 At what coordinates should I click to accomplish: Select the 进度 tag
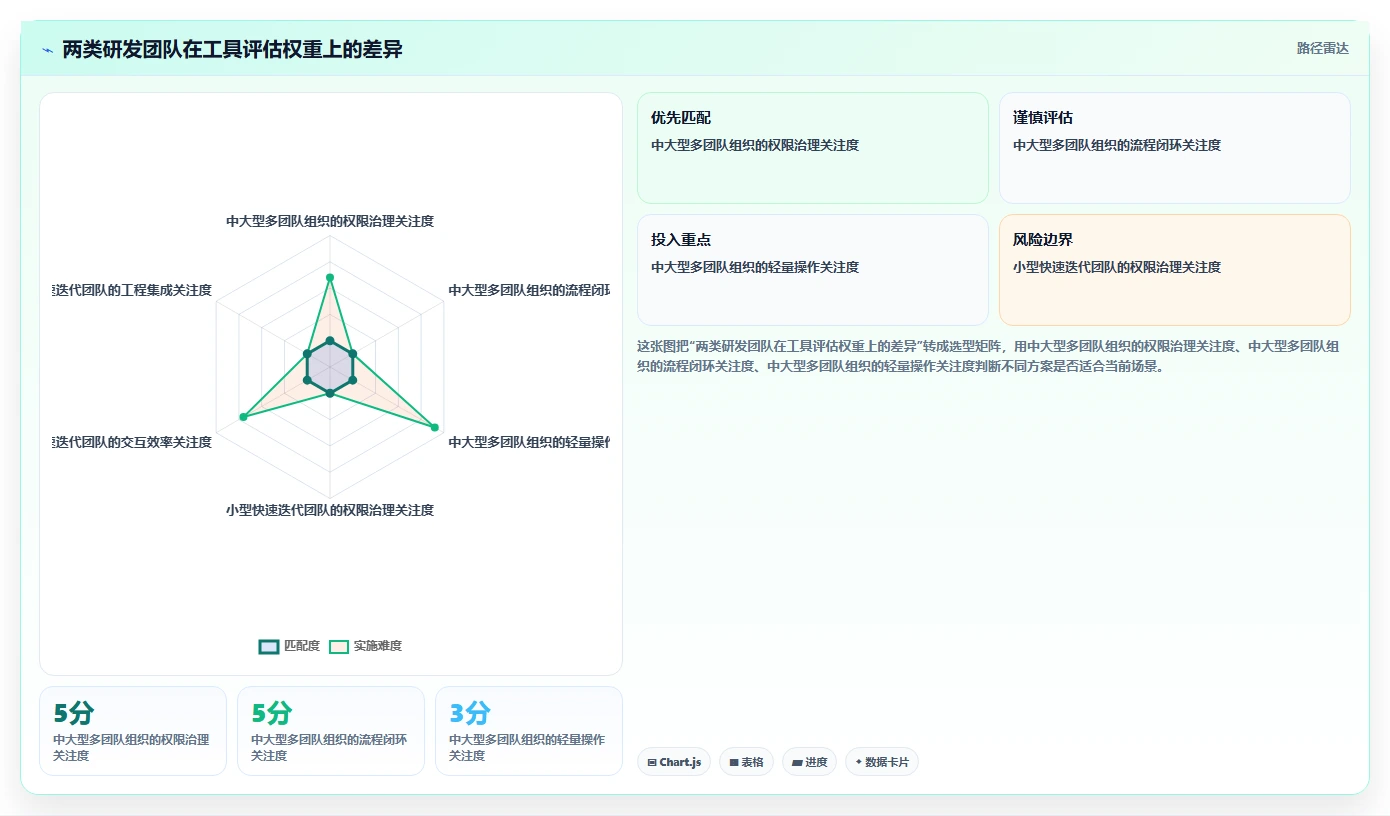tap(809, 762)
